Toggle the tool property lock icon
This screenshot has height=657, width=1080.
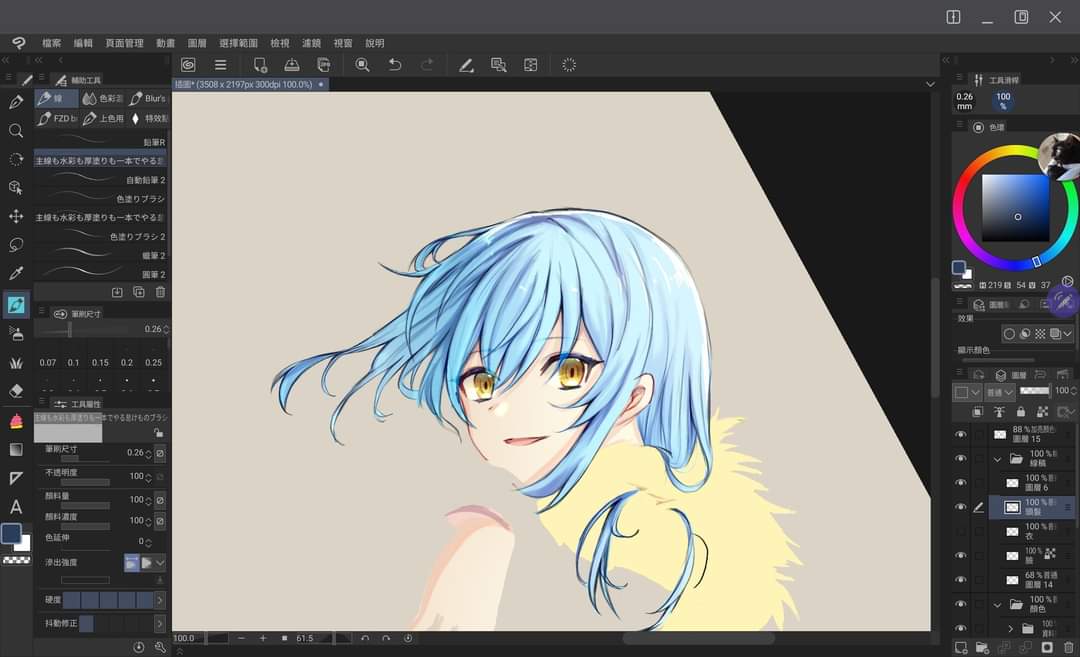(x=158, y=433)
